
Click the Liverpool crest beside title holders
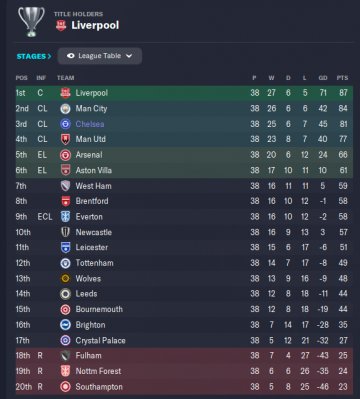[x=61, y=25]
